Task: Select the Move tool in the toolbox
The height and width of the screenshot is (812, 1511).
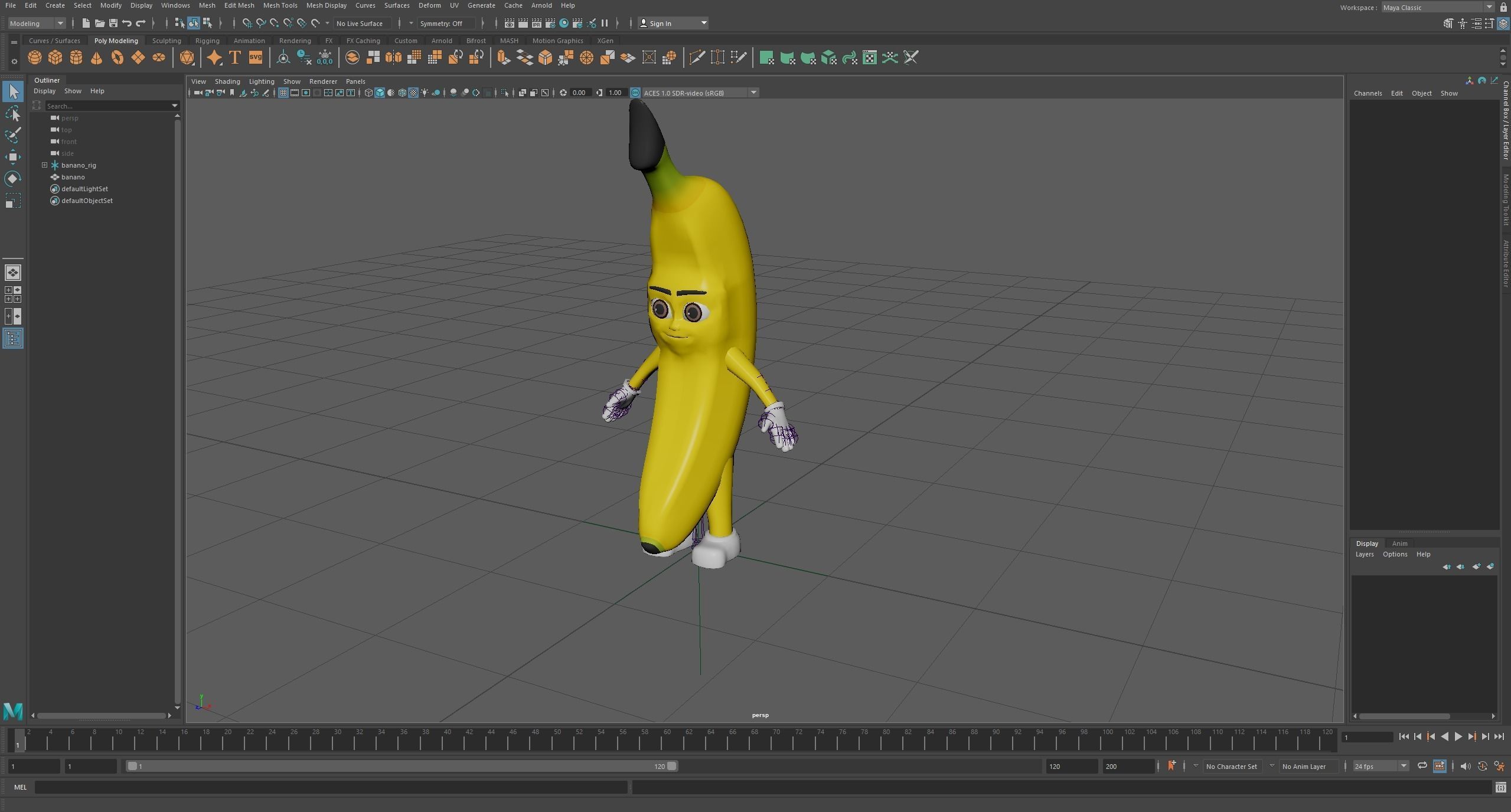Action: pyautogui.click(x=13, y=157)
